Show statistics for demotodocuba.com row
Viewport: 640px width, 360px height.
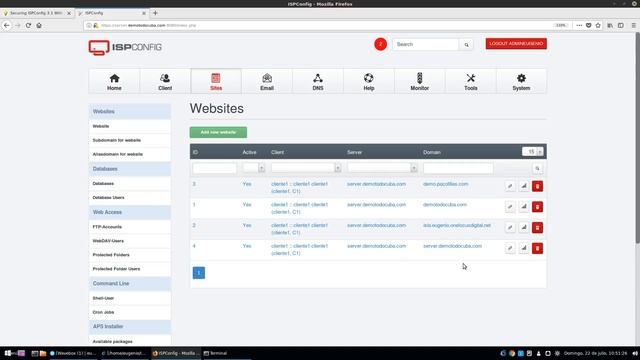click(x=524, y=207)
